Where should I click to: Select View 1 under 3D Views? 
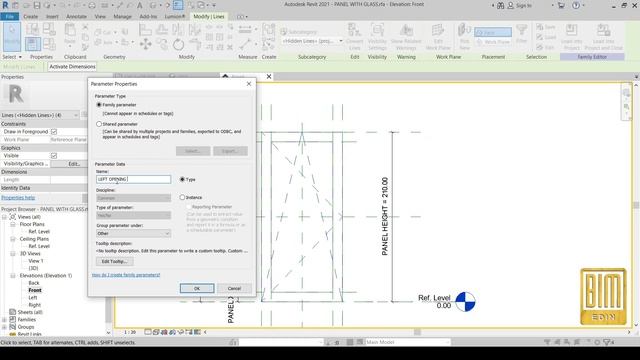click(x=36, y=261)
